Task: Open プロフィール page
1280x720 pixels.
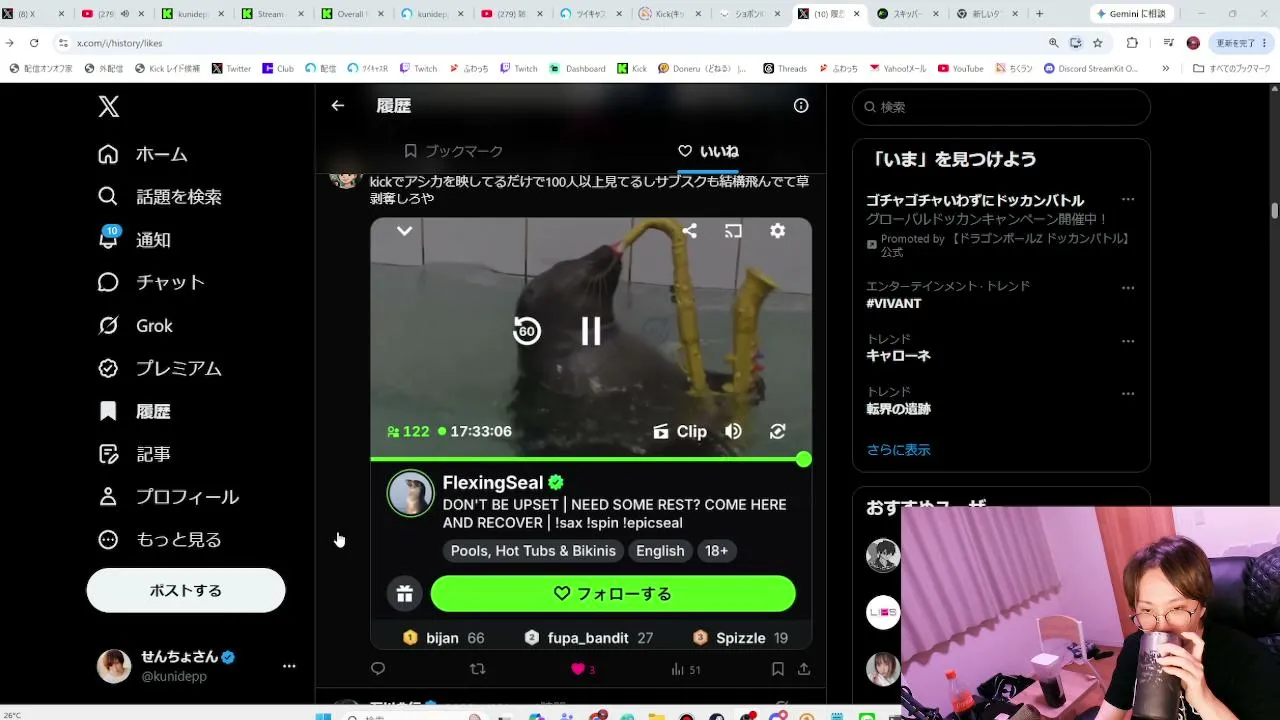Action: tap(169, 497)
